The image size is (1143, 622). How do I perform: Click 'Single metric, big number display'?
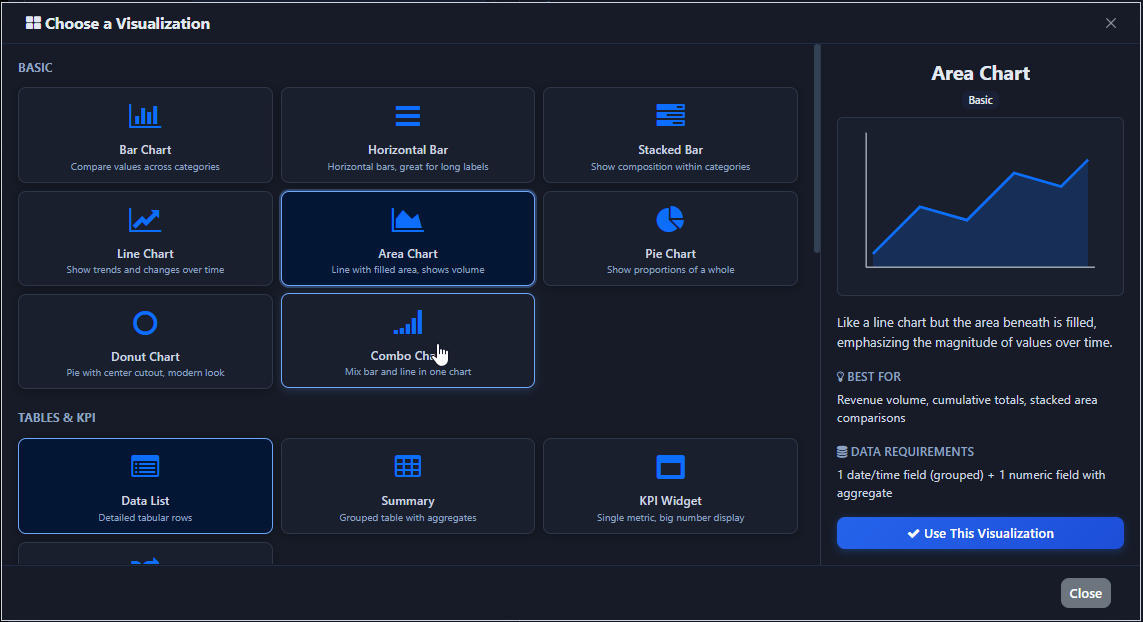[670, 518]
